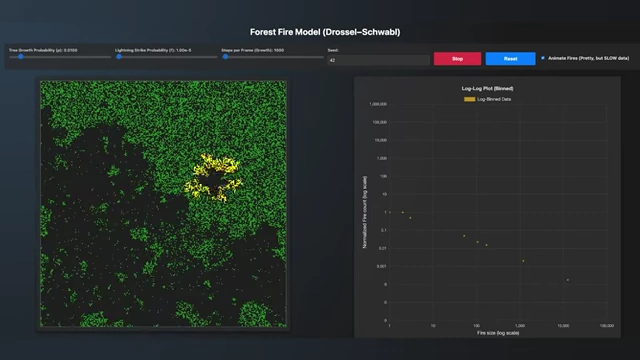Click the Fire size (log scale) axis label
This screenshot has width=640, height=360.
pyautogui.click(x=498, y=333)
